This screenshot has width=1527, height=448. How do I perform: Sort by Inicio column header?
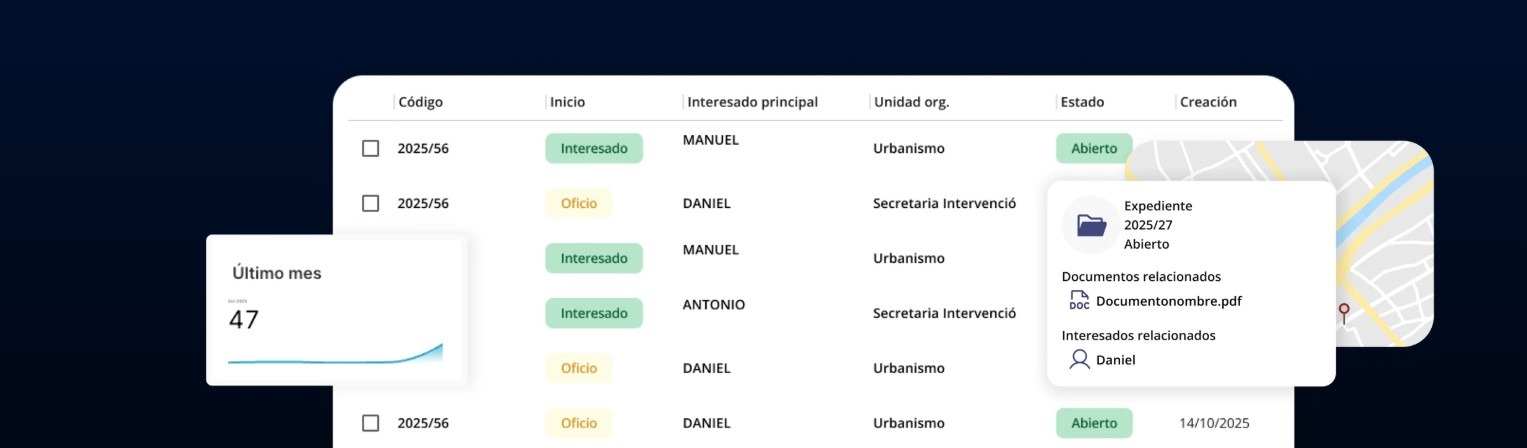(x=567, y=102)
